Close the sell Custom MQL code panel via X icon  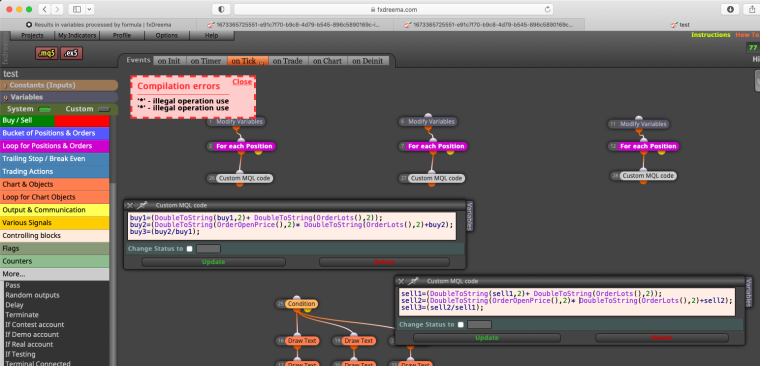click(x=401, y=281)
